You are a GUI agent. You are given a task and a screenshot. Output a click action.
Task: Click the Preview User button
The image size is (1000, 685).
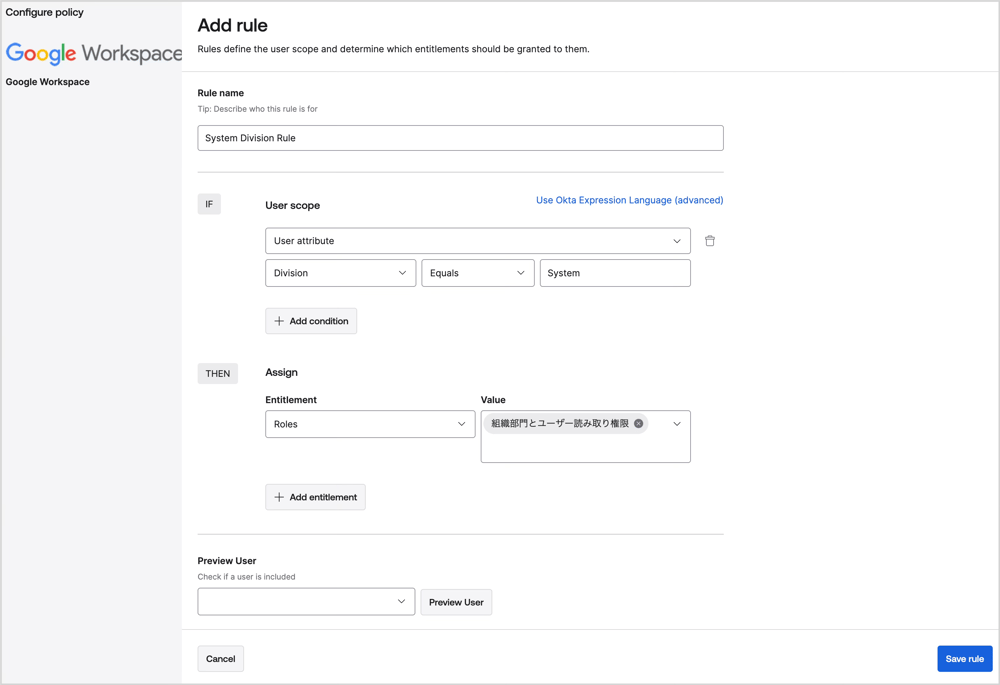456,602
